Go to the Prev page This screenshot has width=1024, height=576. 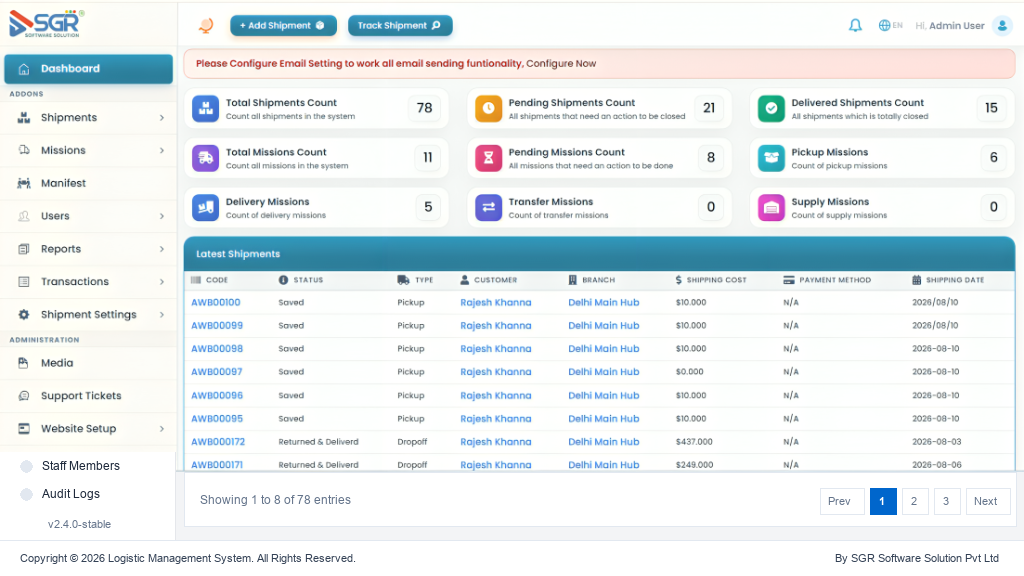[x=842, y=502]
